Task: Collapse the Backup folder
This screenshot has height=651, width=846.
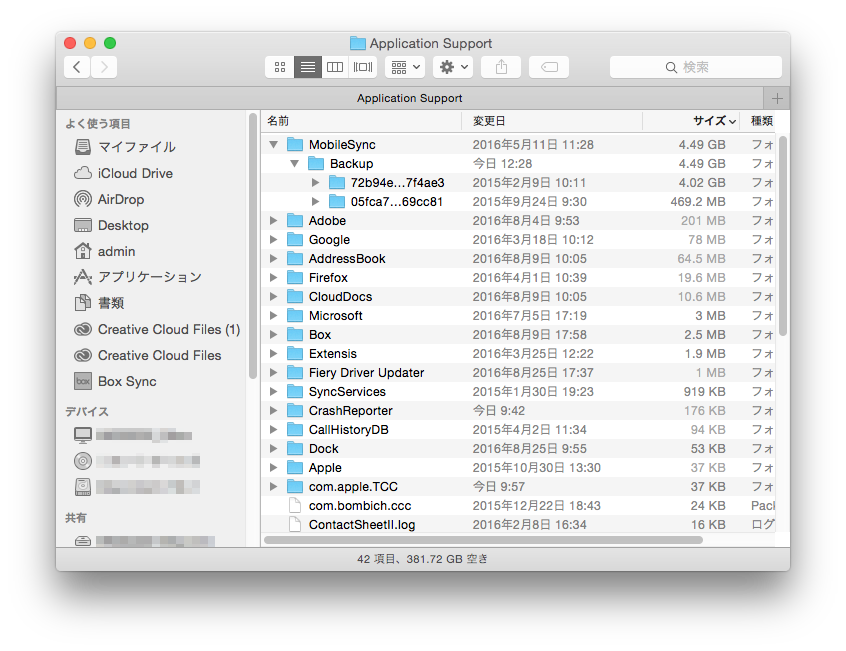Action: 295,163
